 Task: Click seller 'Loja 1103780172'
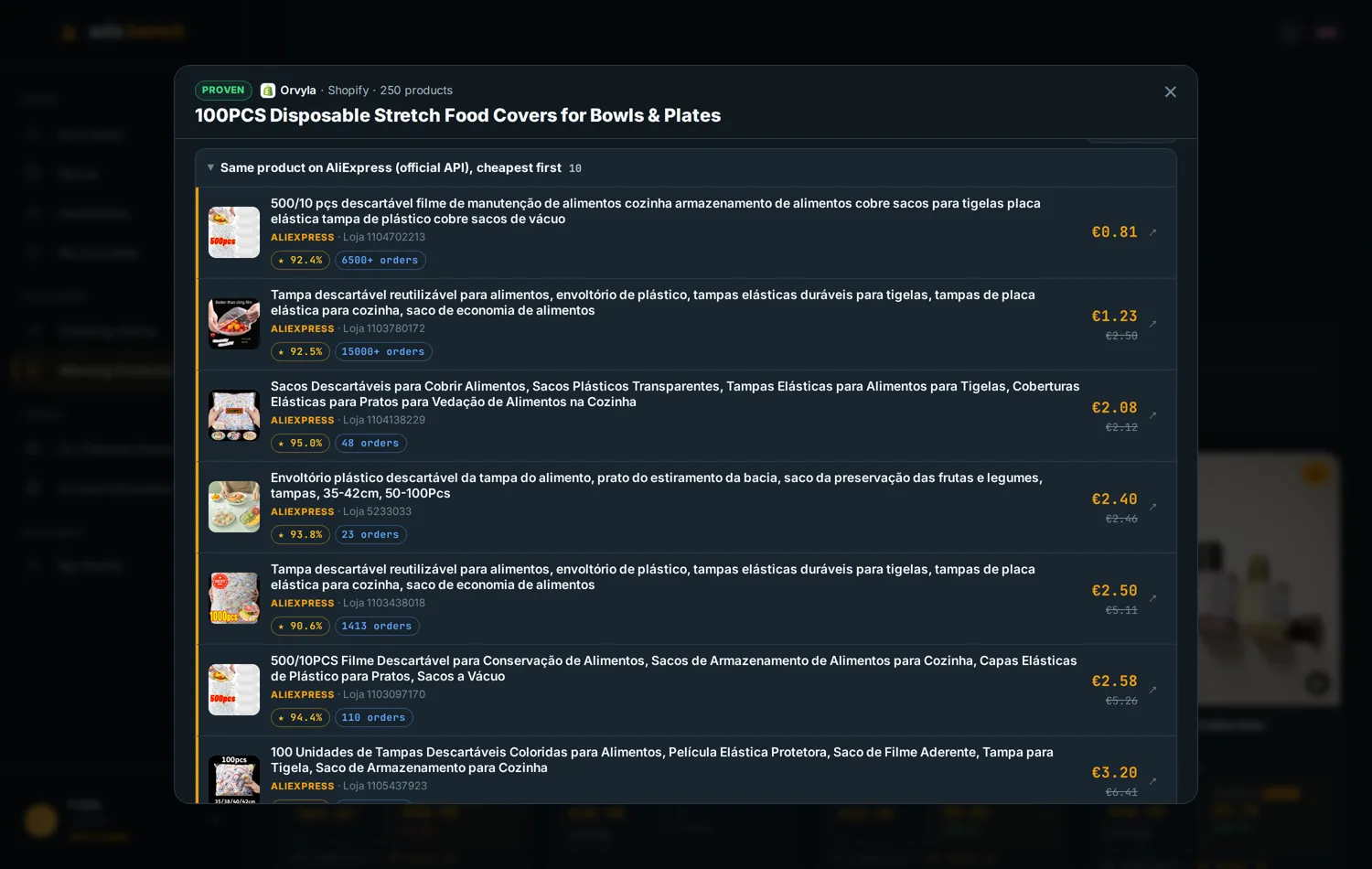coord(384,328)
